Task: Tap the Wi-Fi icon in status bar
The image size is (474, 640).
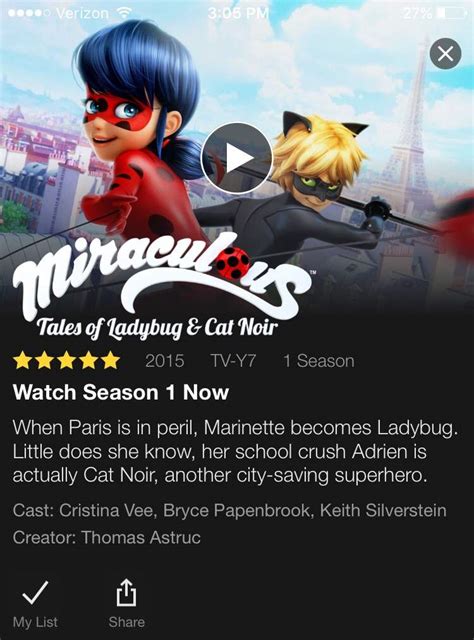Action: click(x=123, y=13)
